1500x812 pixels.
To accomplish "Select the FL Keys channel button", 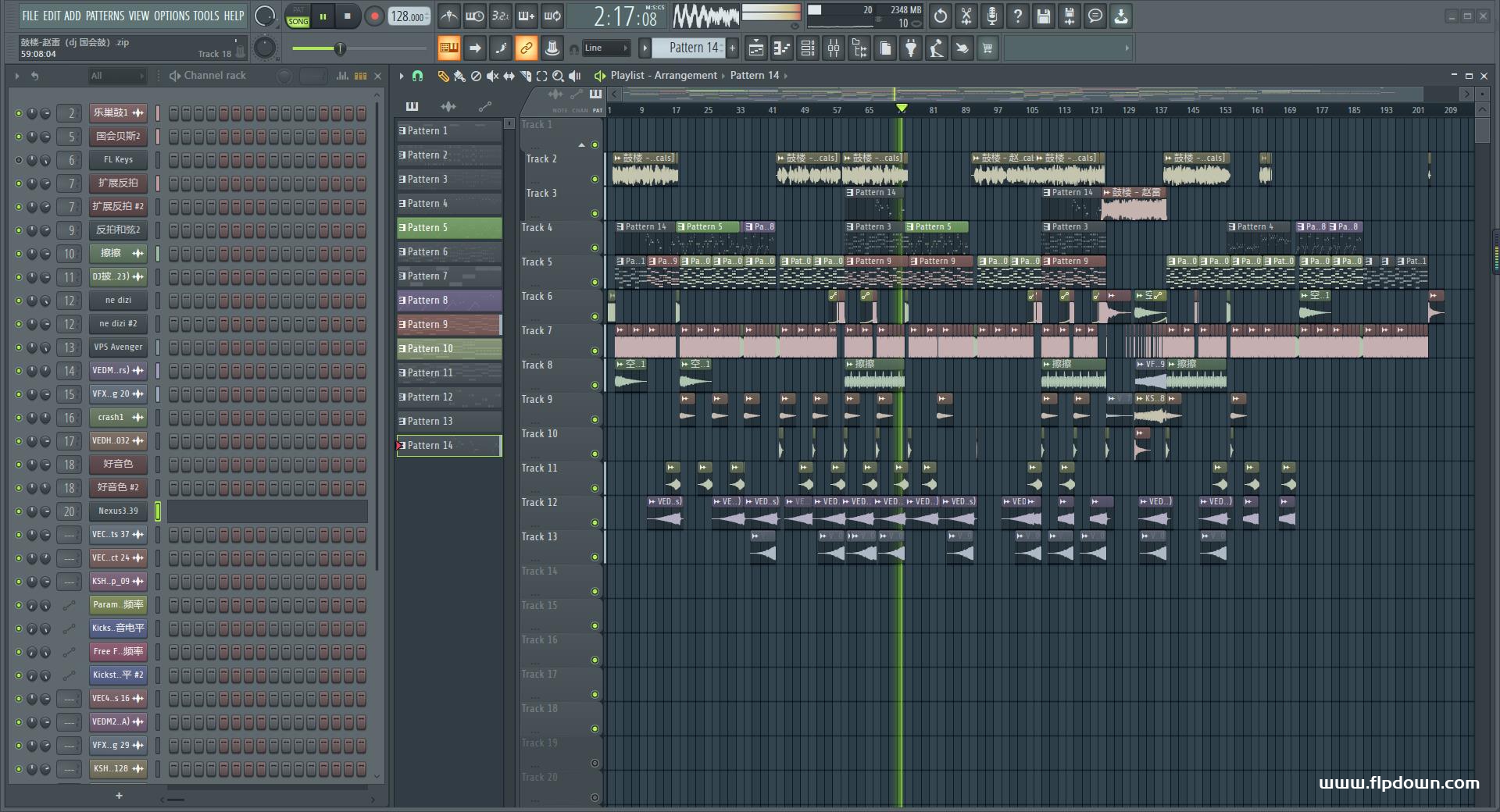I will (118, 159).
